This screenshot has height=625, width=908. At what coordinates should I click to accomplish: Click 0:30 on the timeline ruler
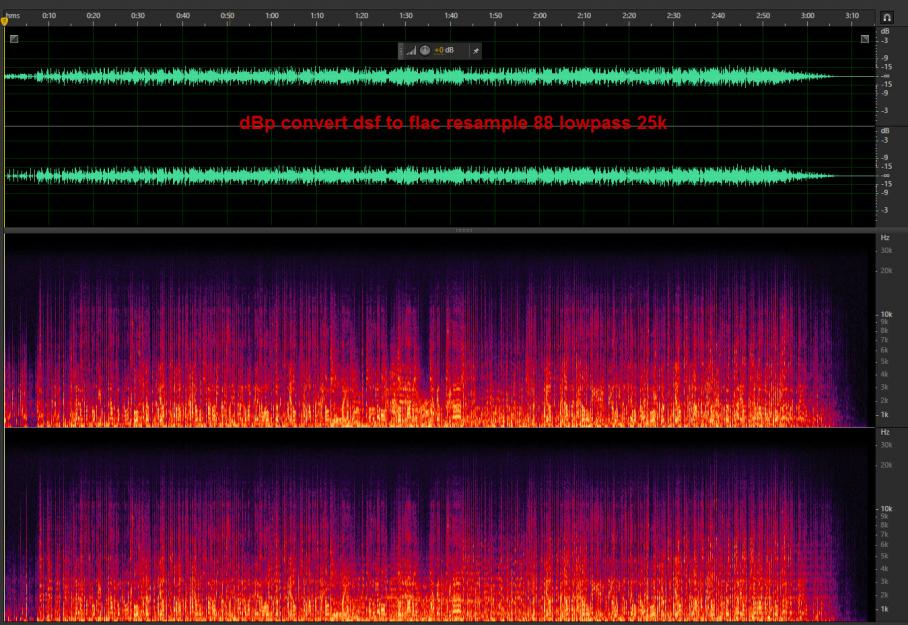[x=137, y=16]
